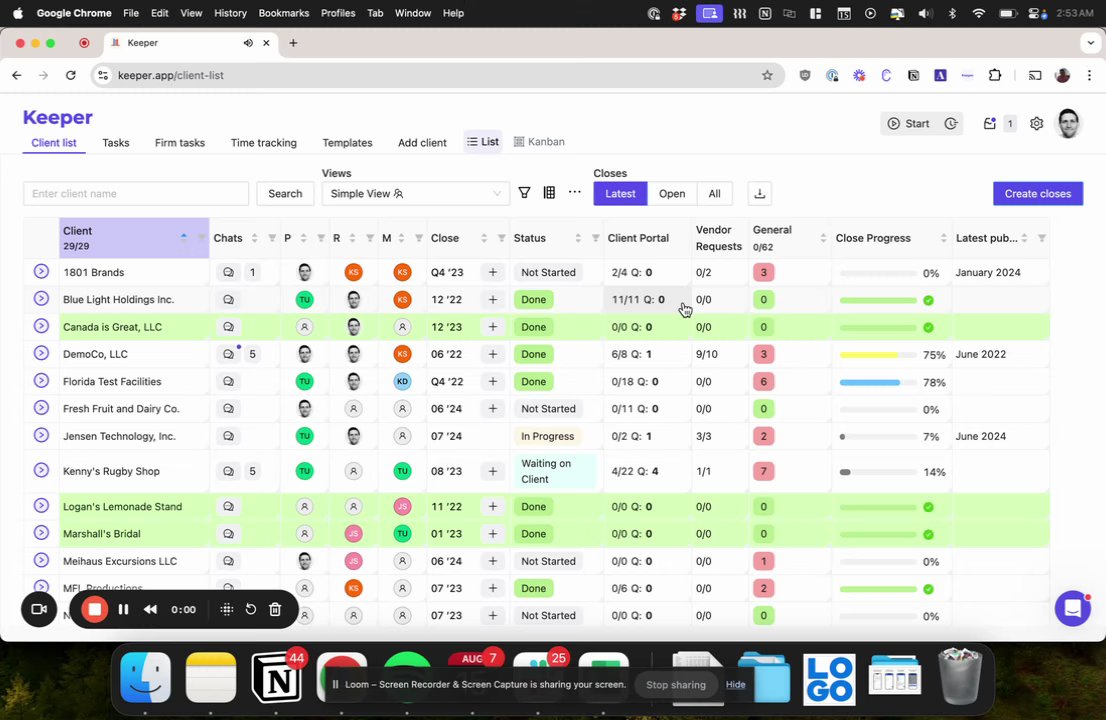Open the notifications icon with badge 1
This screenshot has height=720, width=1106.
[990, 123]
